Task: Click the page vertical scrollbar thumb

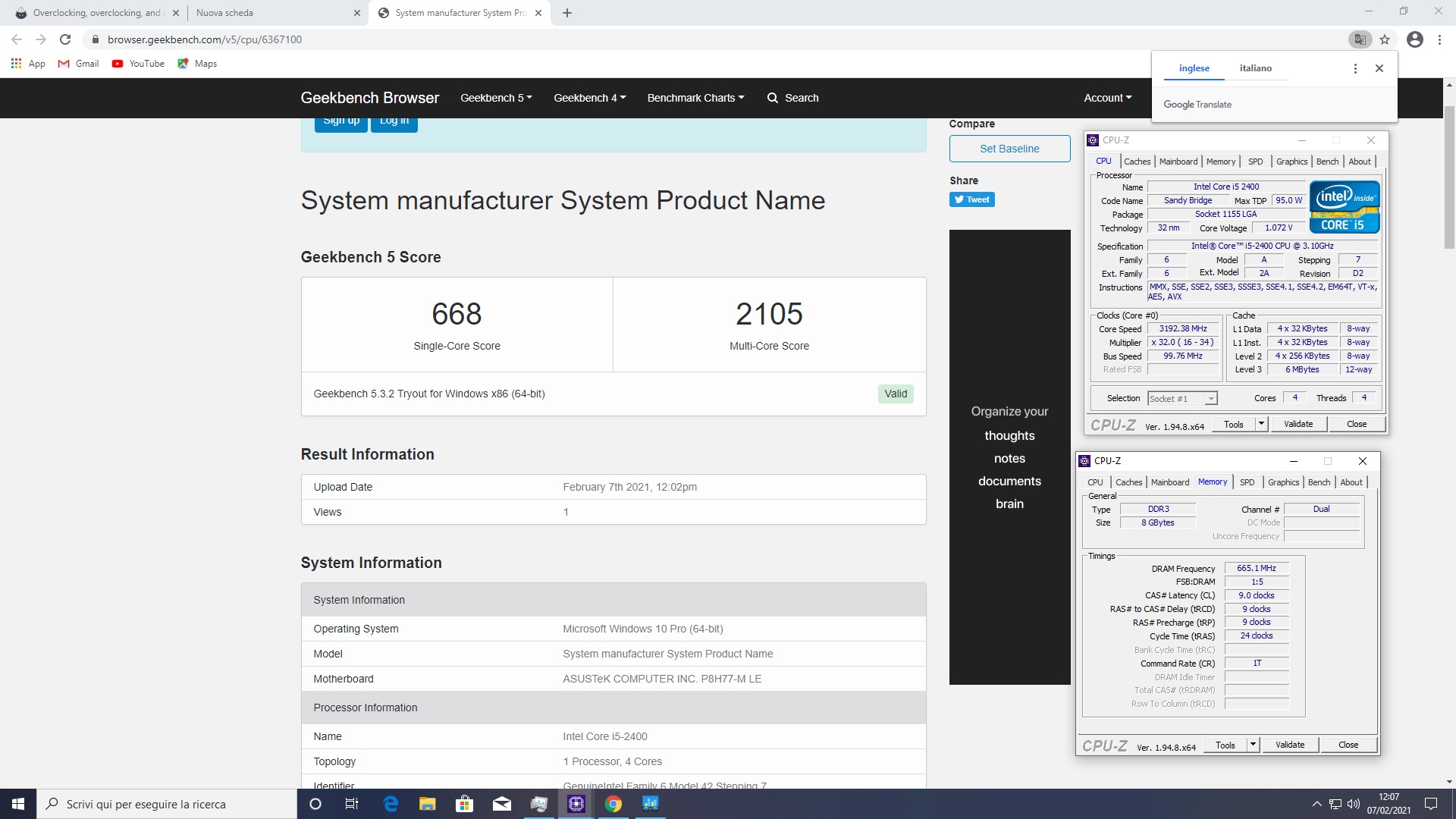Action: pyautogui.click(x=1449, y=177)
